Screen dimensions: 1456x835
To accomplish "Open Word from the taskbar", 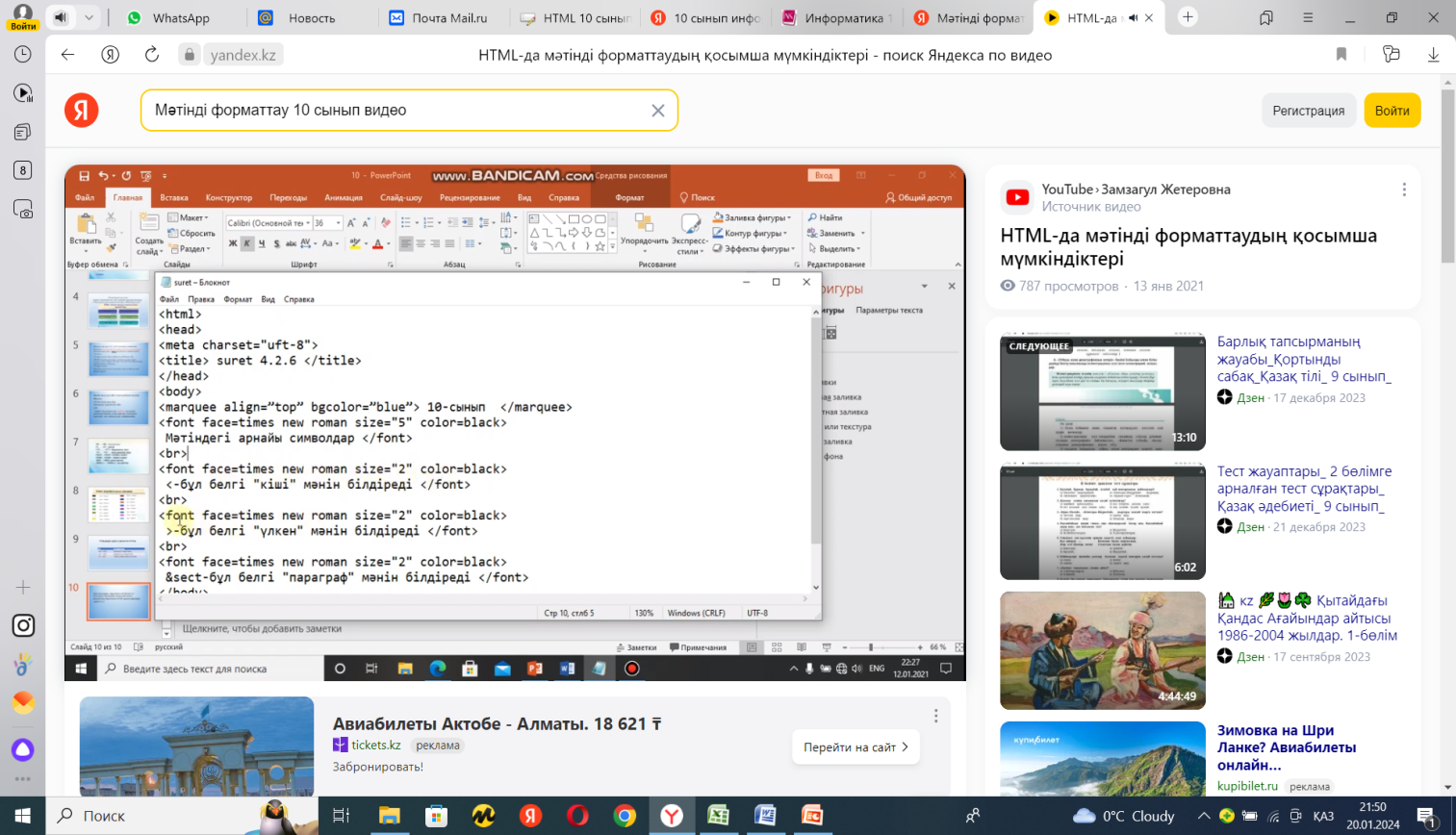I will [x=766, y=816].
